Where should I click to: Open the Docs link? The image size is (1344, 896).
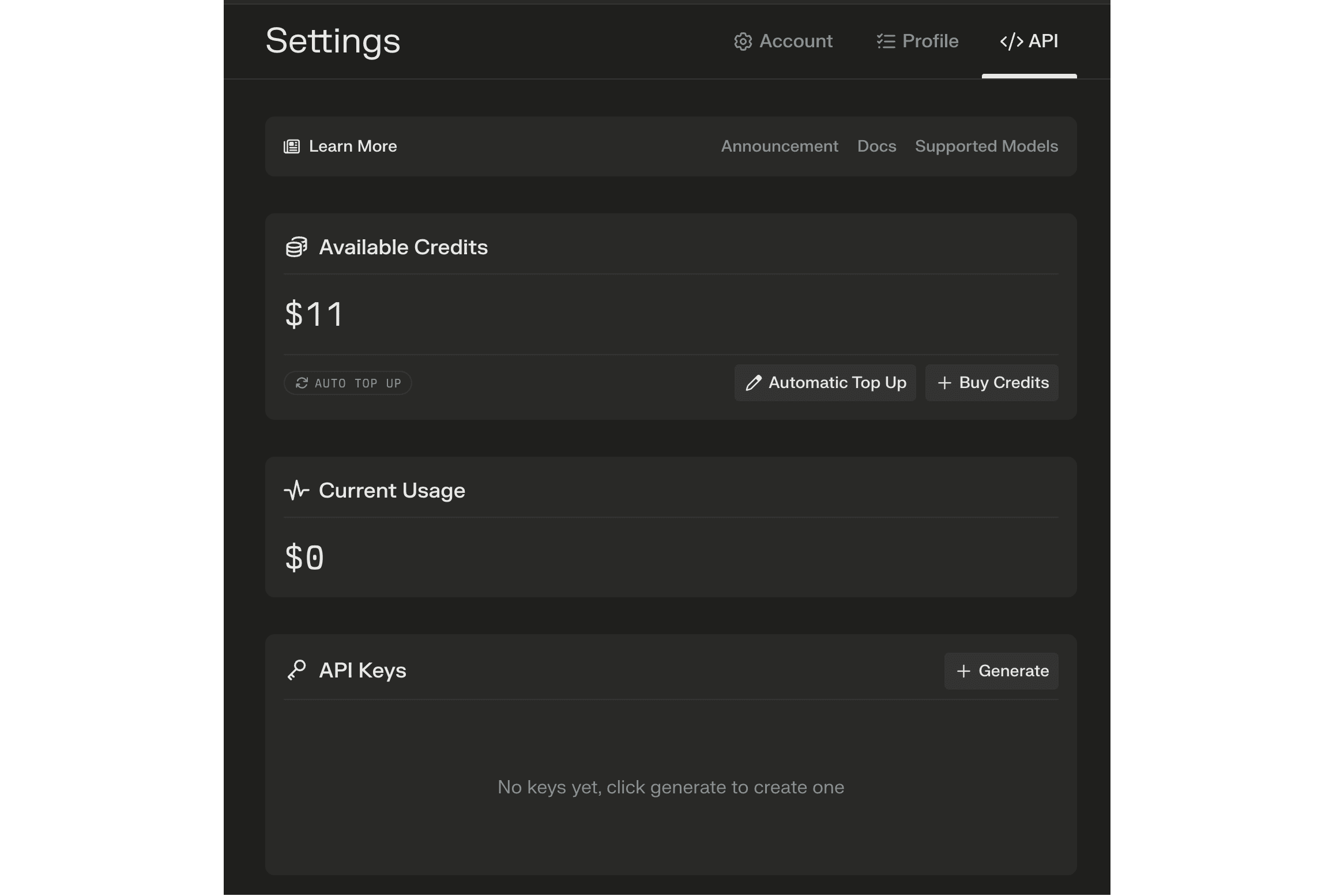[876, 146]
